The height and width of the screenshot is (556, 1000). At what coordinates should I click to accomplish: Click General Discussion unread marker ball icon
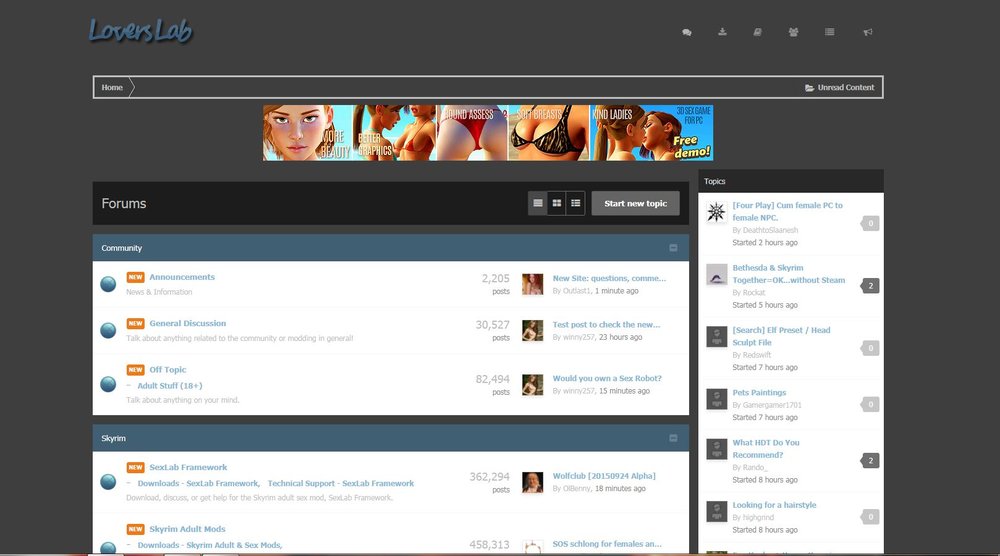[108, 330]
